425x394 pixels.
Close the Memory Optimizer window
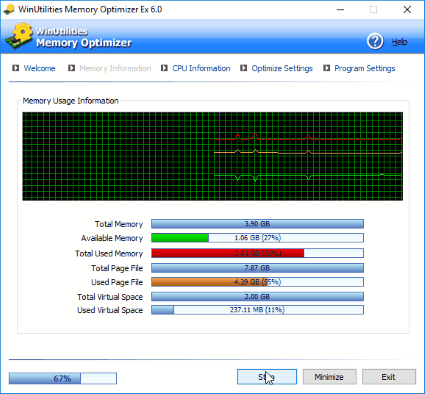[x=407, y=9]
